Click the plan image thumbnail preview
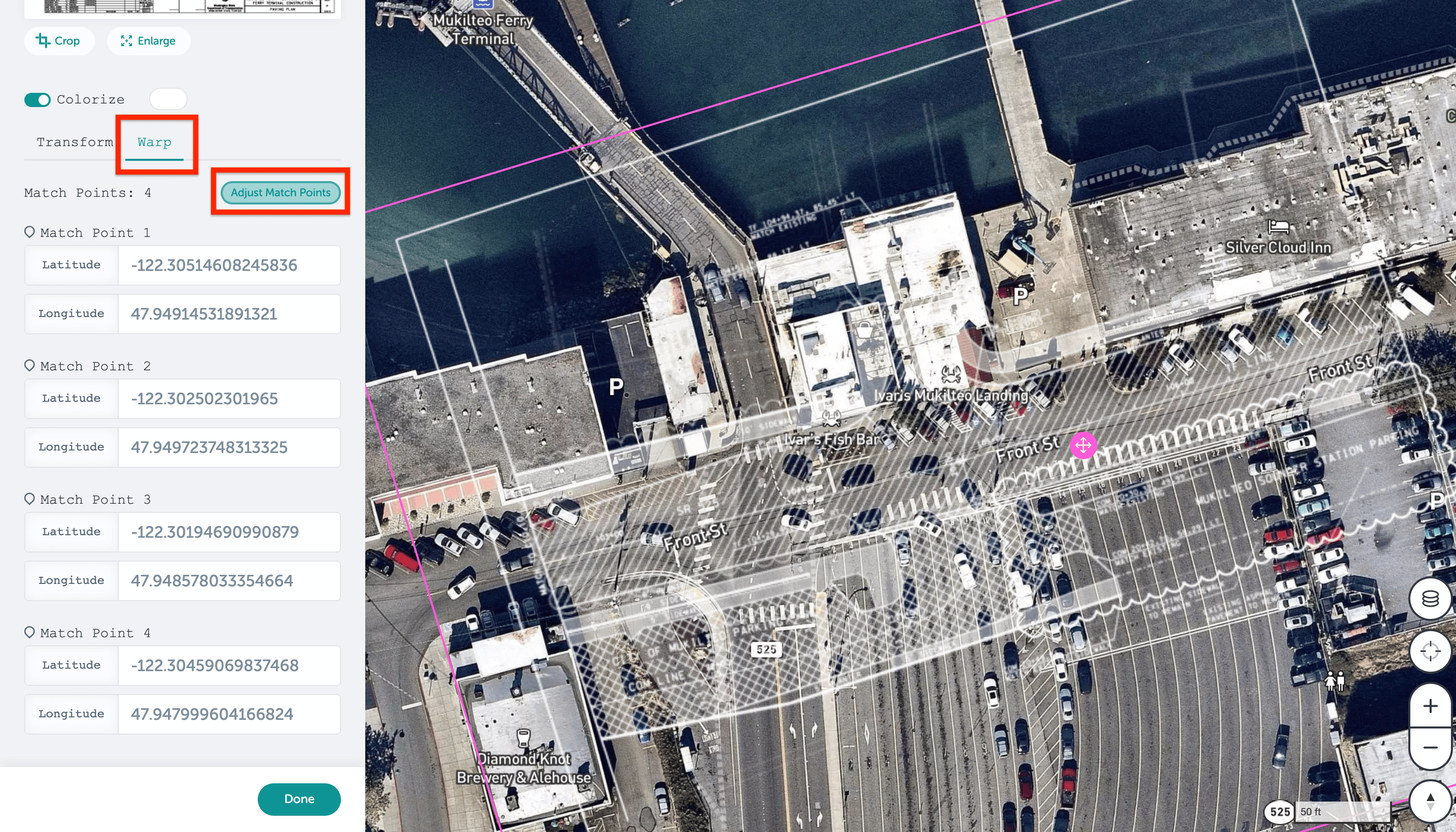This screenshot has height=832, width=1456. click(183, 8)
